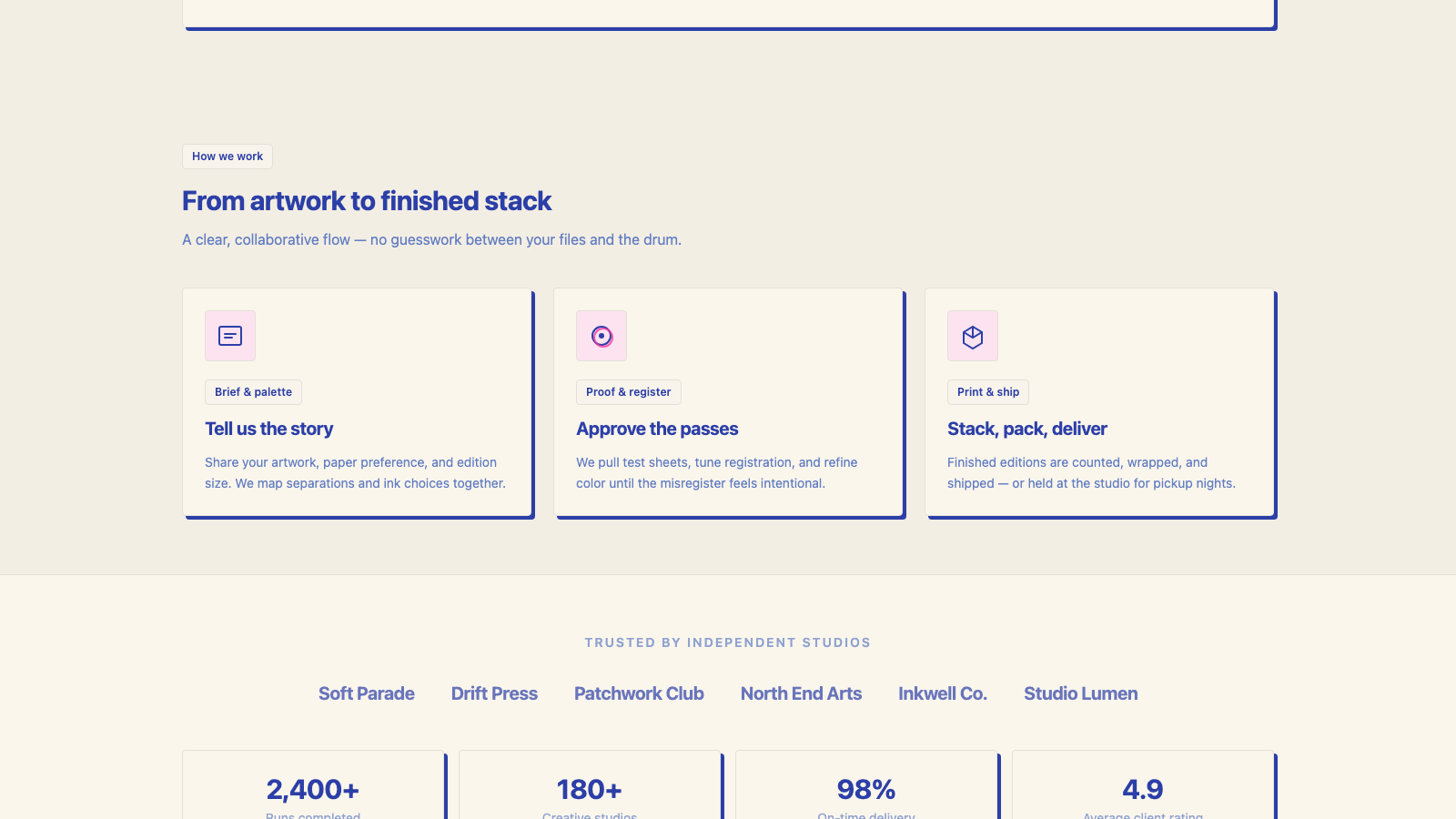
Task: Click the Patchwork Club studio name
Action: (639, 693)
